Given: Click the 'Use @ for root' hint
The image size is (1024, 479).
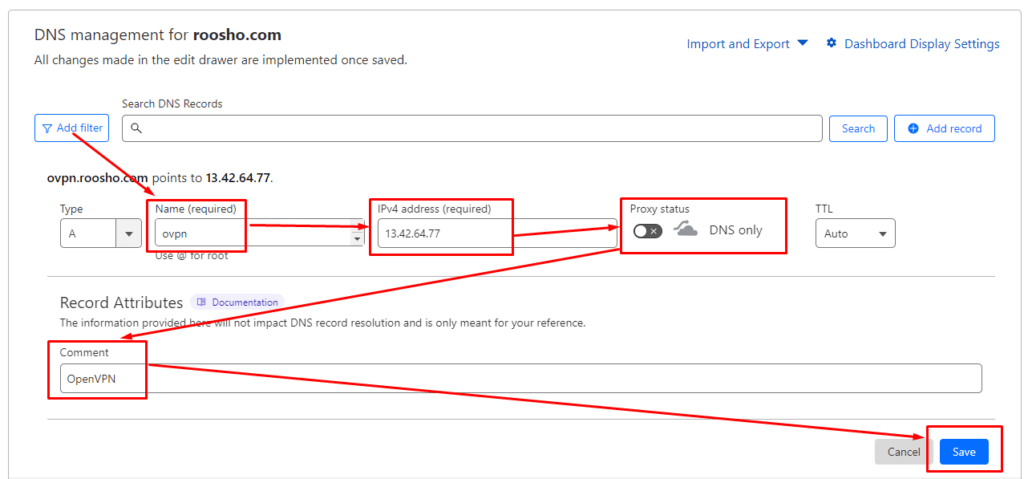Looking at the screenshot, I should 191,256.
